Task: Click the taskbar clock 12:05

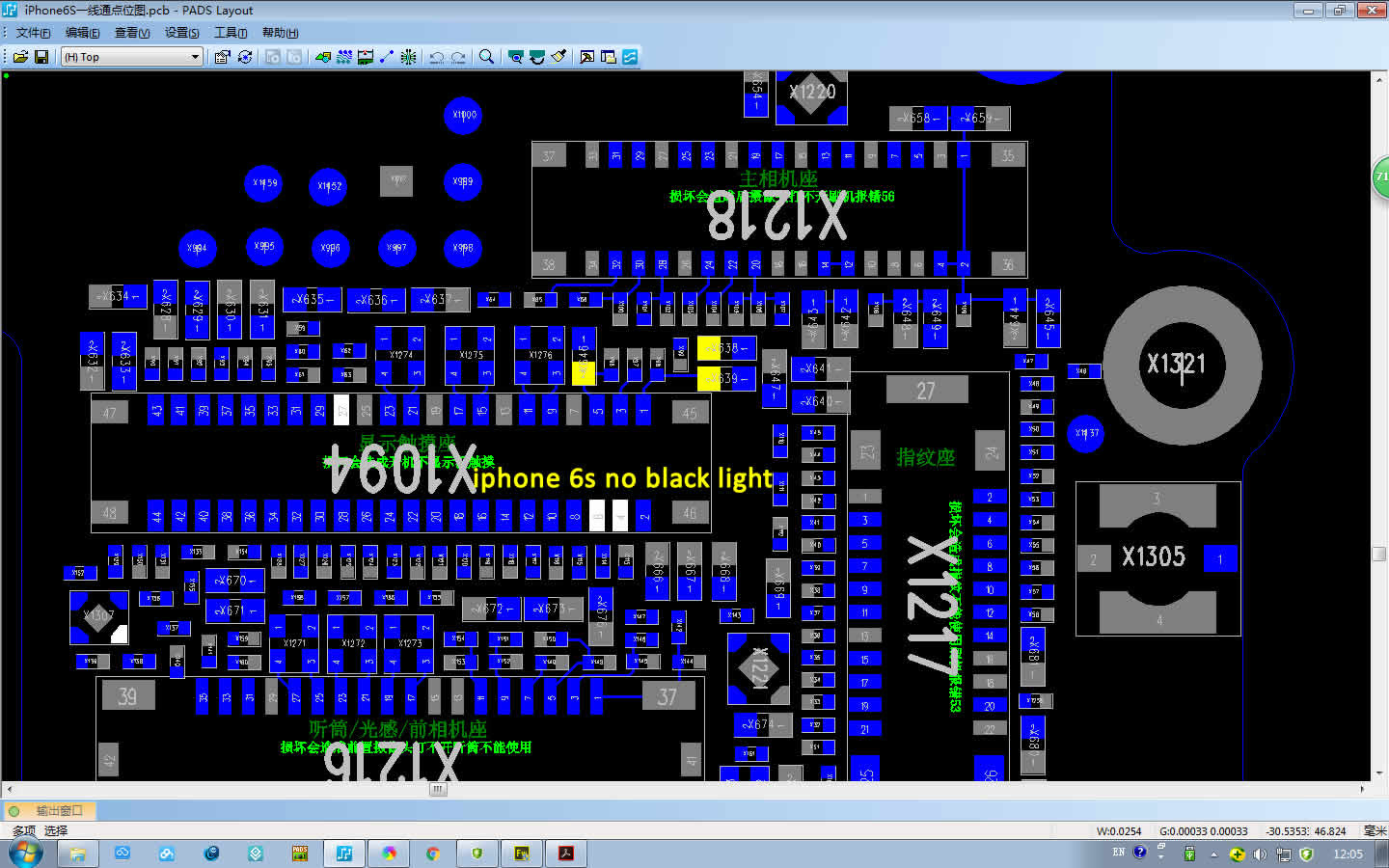Action: [x=1348, y=854]
